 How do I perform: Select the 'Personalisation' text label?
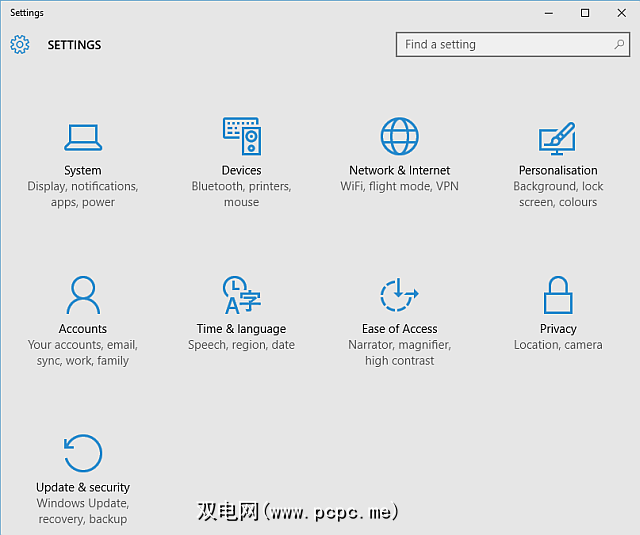click(558, 171)
